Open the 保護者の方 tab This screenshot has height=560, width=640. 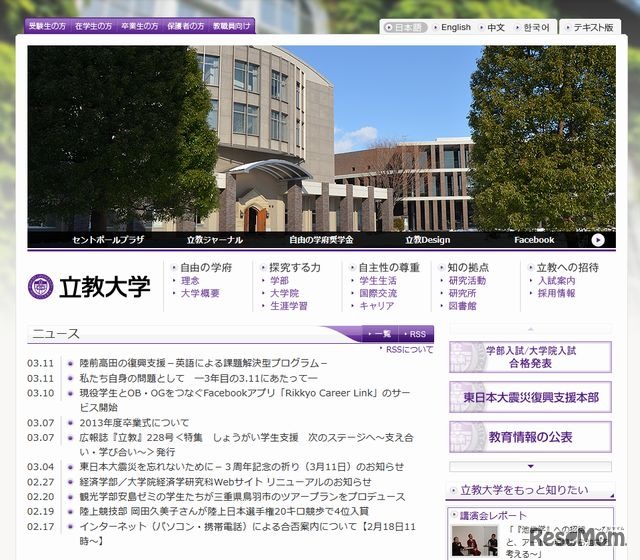pos(186,26)
